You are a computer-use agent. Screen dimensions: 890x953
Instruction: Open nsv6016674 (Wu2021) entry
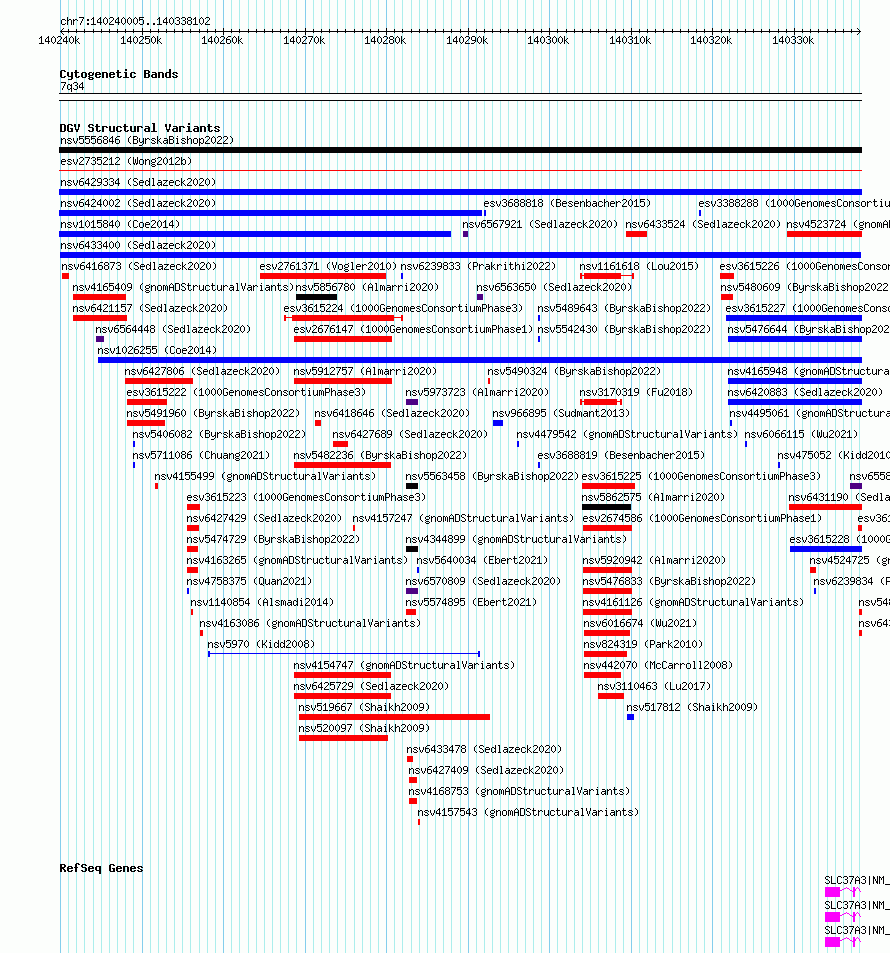pyautogui.click(x=640, y=623)
